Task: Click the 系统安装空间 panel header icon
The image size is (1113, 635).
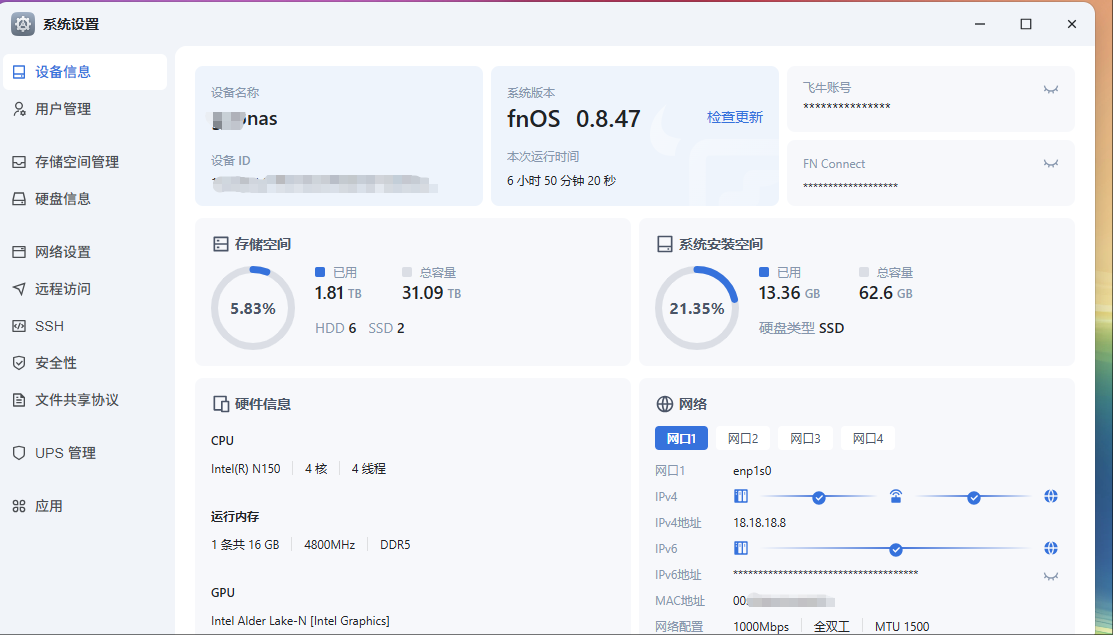Action: coord(664,244)
